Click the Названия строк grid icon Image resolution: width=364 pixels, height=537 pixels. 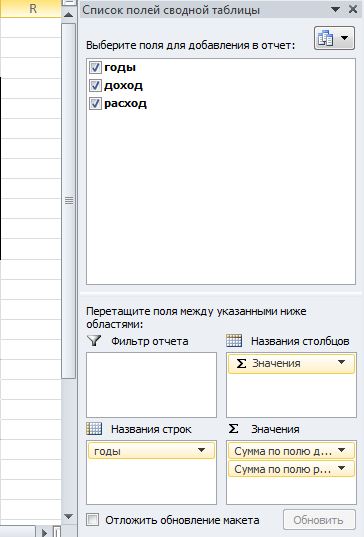94,428
